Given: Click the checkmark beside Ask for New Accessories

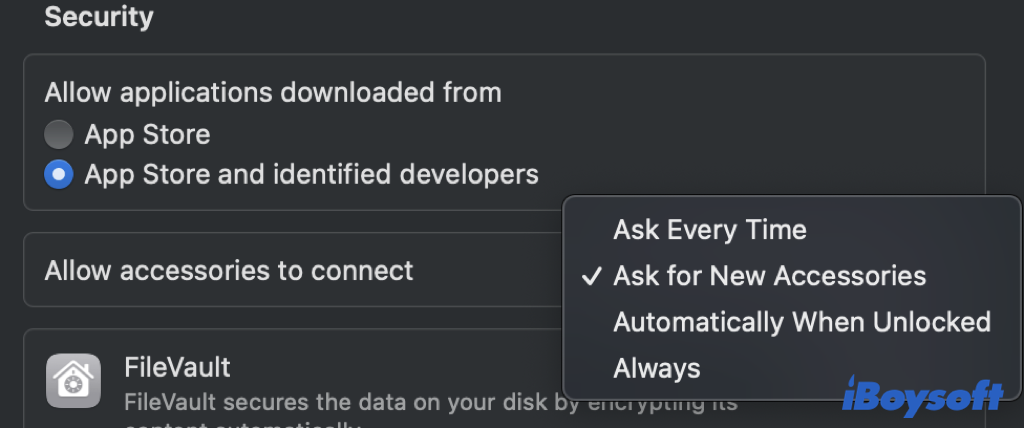Looking at the screenshot, I should pos(591,276).
